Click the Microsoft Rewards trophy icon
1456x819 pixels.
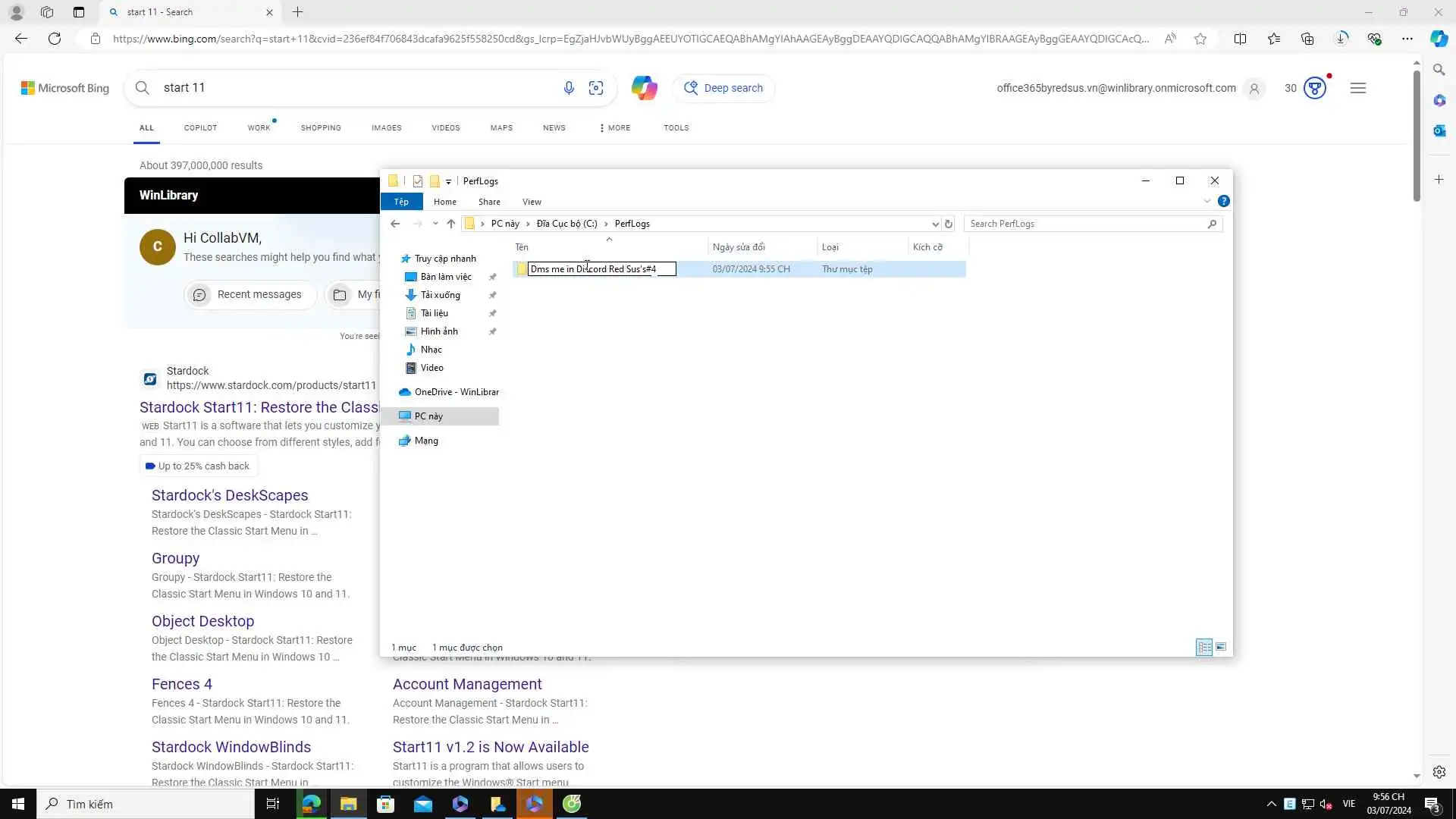point(1315,88)
